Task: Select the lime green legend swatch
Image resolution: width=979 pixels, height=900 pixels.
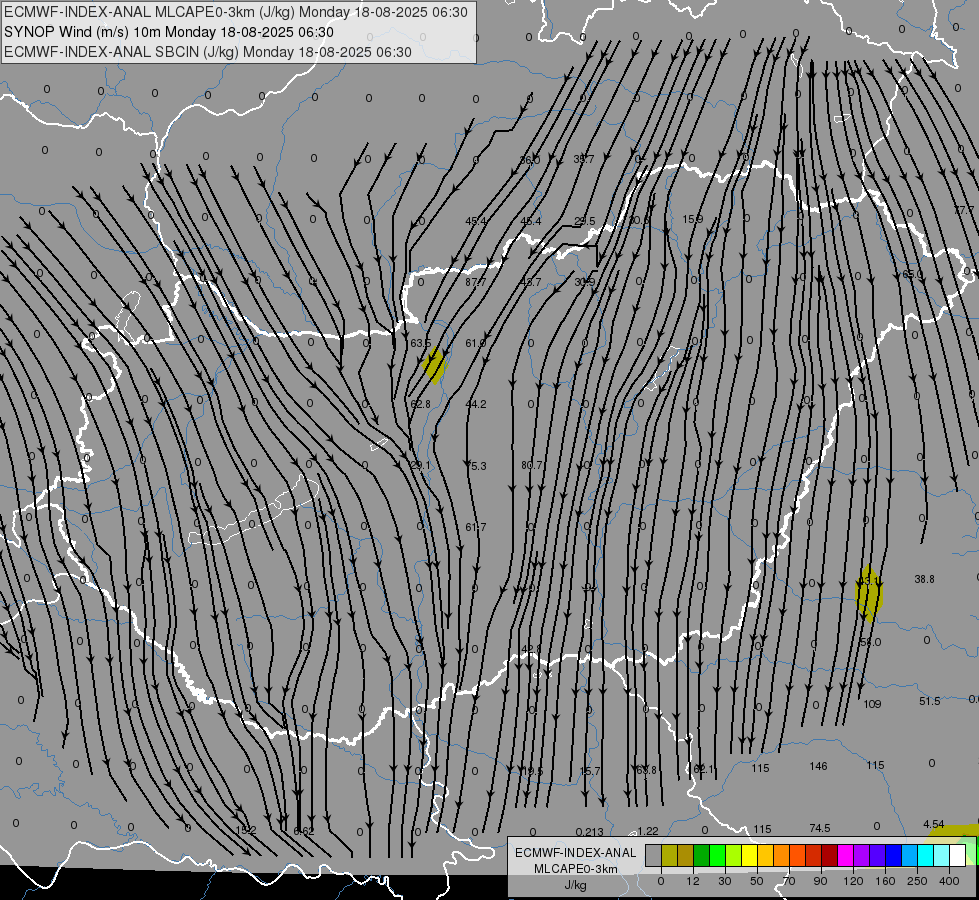Action: point(734,855)
